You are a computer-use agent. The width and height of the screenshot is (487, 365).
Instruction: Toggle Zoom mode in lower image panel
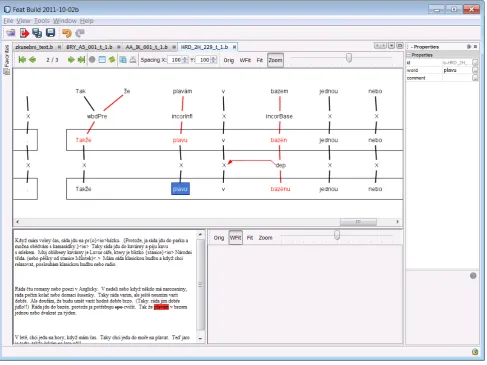[265, 238]
